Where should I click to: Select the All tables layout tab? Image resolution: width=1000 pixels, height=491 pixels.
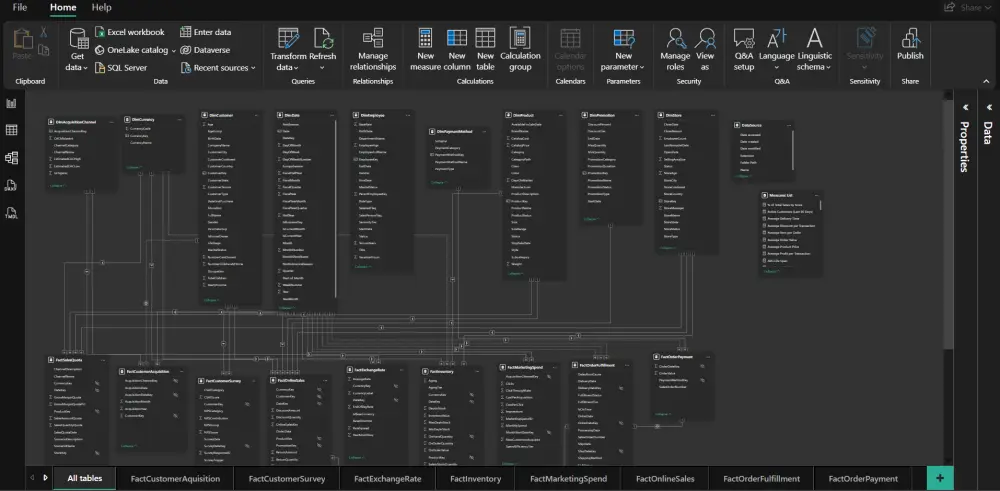pos(84,478)
